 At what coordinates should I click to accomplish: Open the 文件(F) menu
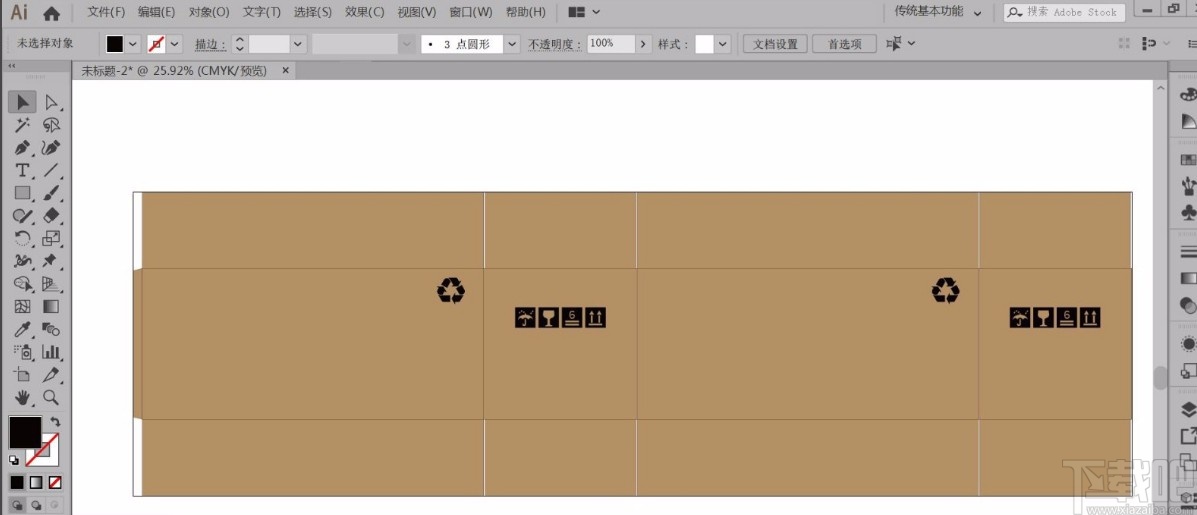tap(106, 12)
